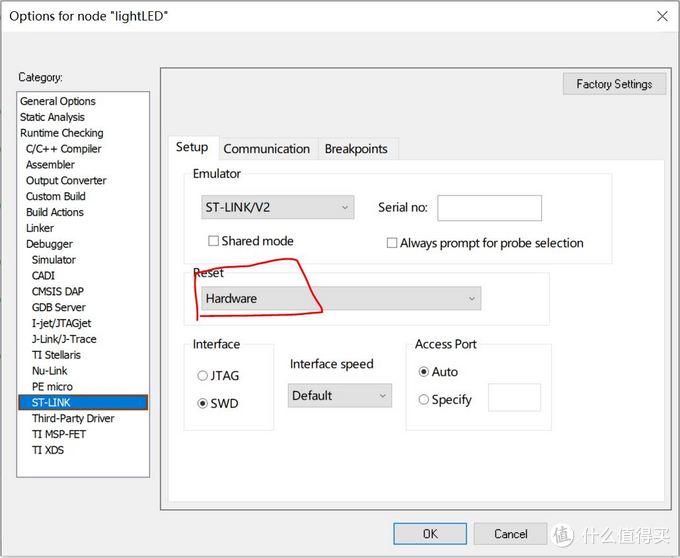Select General Options category
680x558 pixels.
tap(58, 101)
